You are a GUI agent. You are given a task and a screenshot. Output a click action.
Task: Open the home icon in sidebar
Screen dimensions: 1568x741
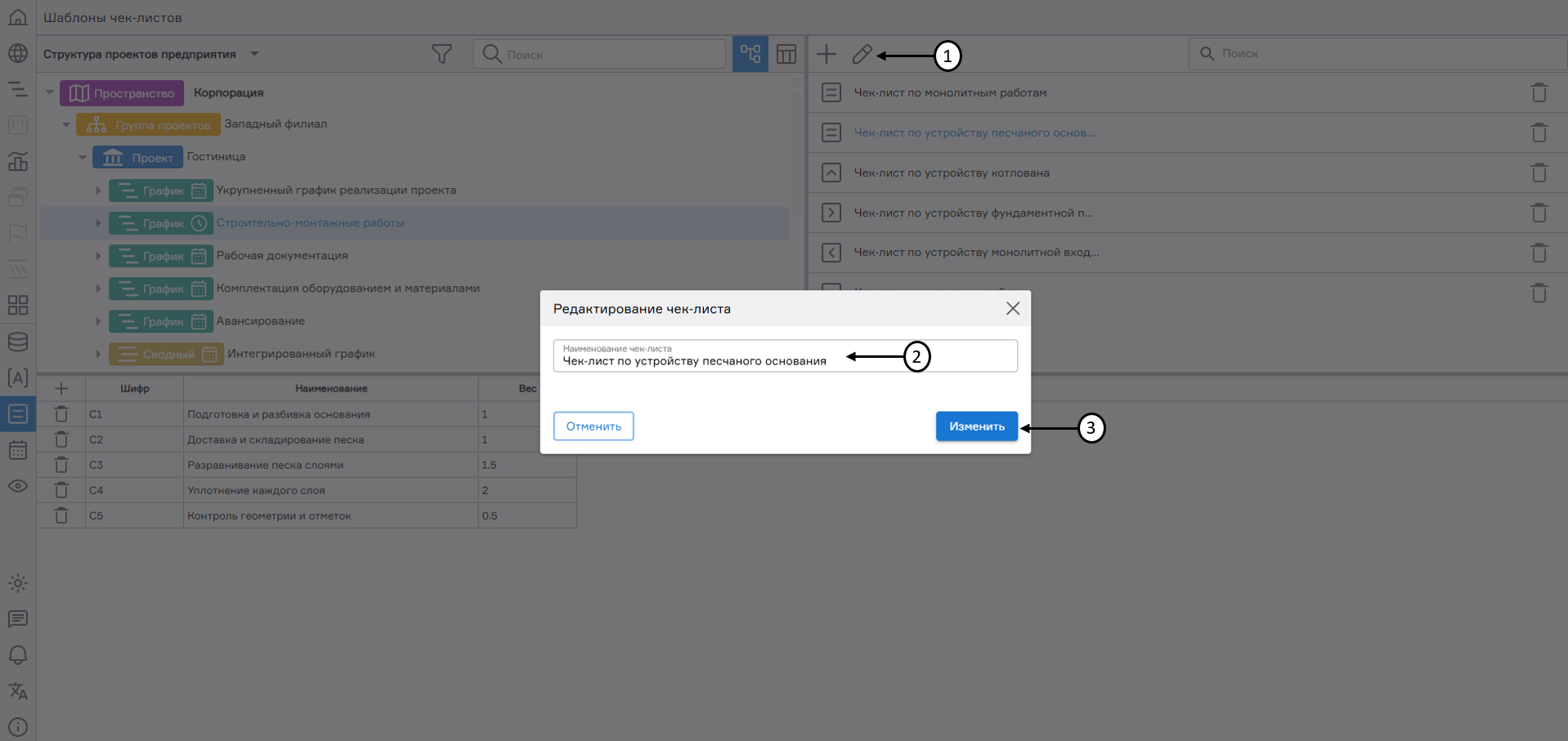click(x=18, y=17)
